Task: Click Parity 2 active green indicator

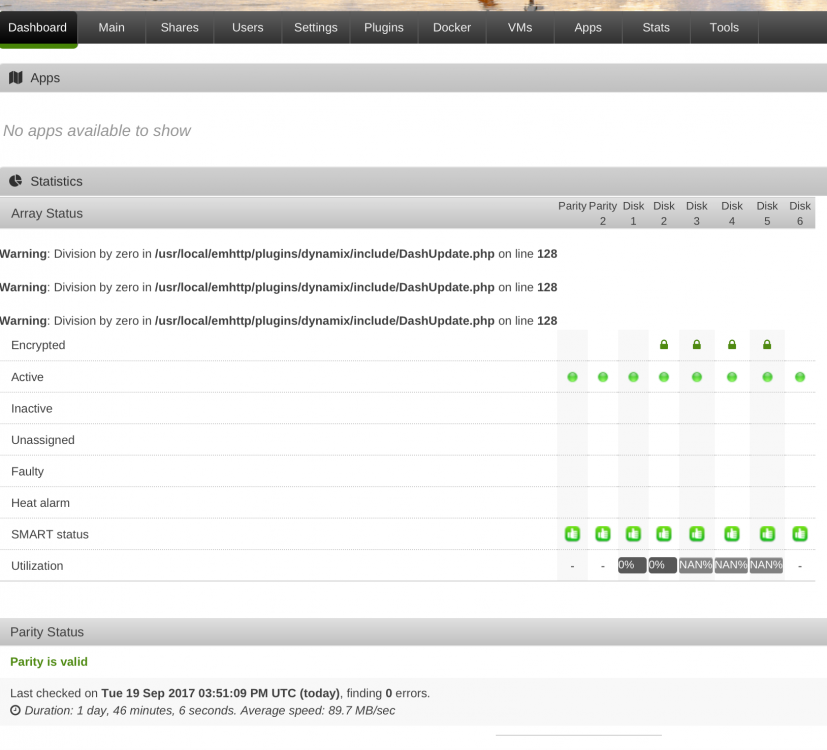Action: pos(603,377)
